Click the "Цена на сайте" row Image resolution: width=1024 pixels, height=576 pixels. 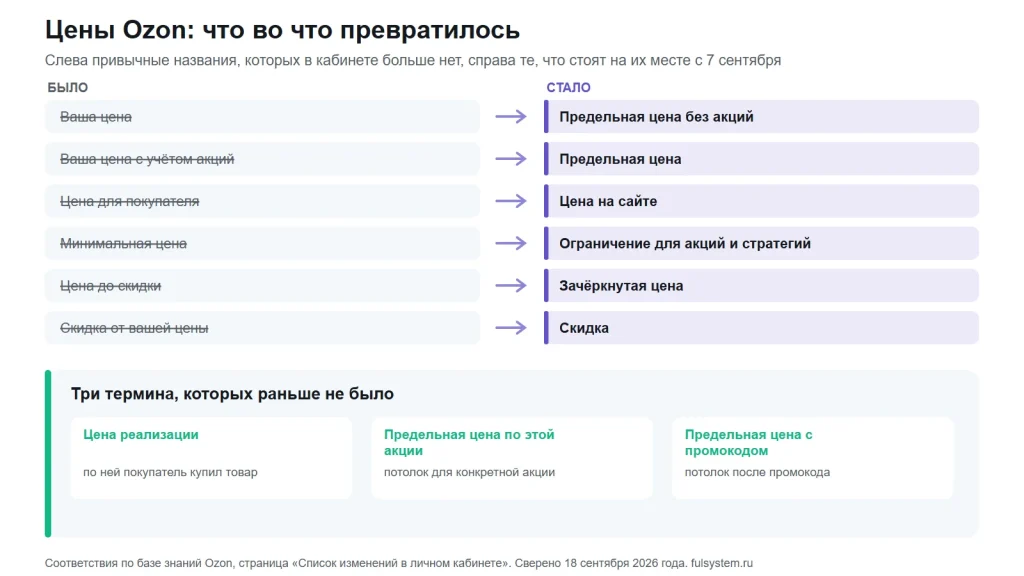761,201
